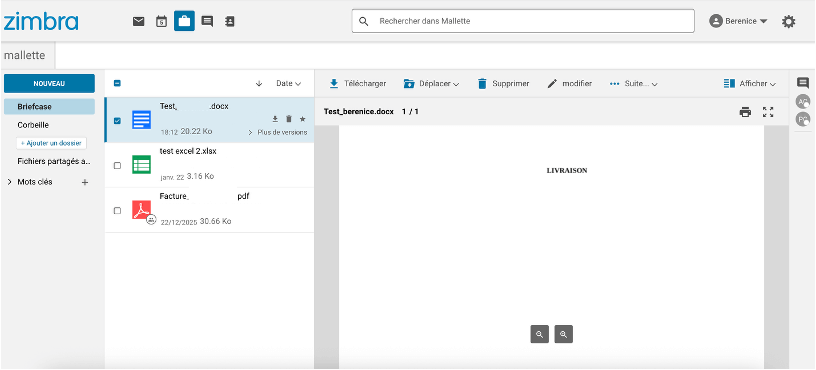Select the Briefcase app icon
Screen dimensions: 816x370
tap(184, 21)
